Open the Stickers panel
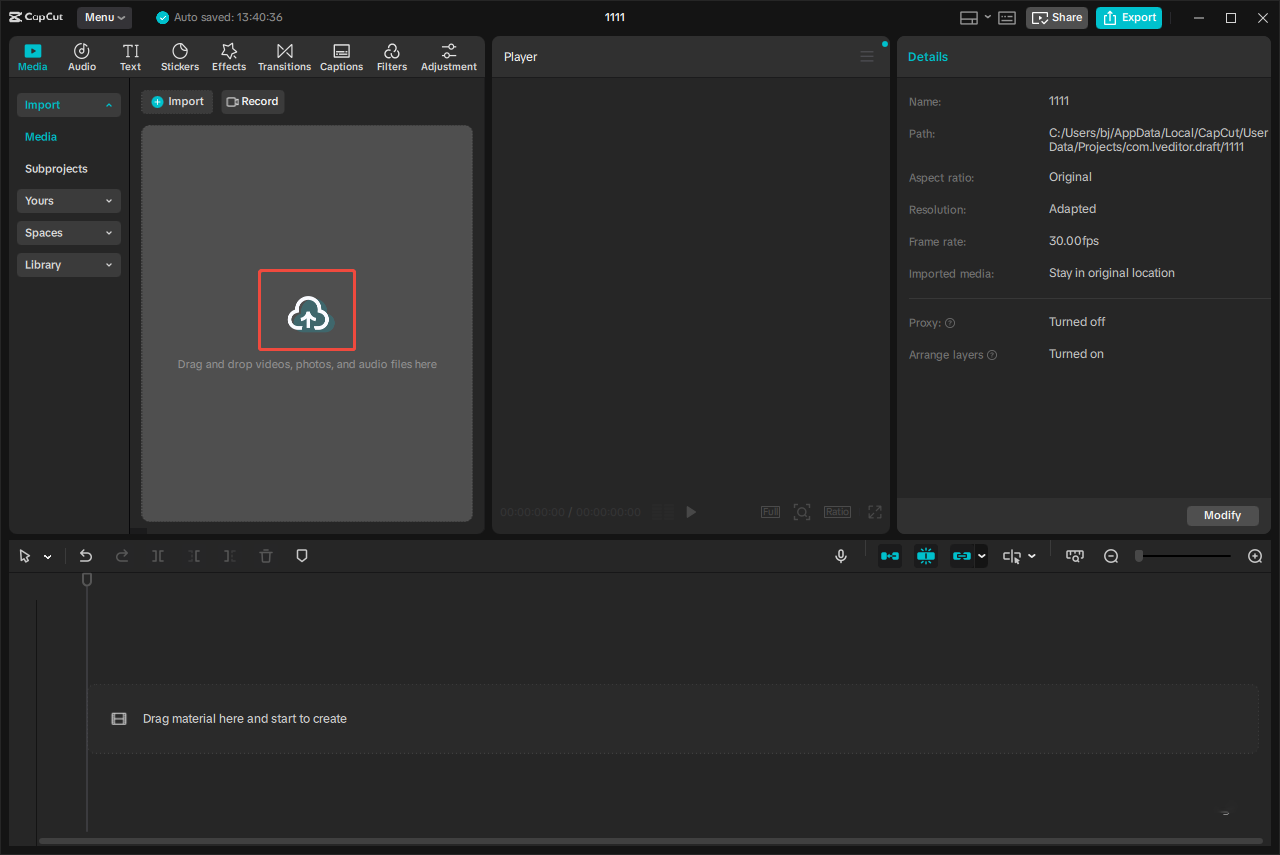 point(180,56)
